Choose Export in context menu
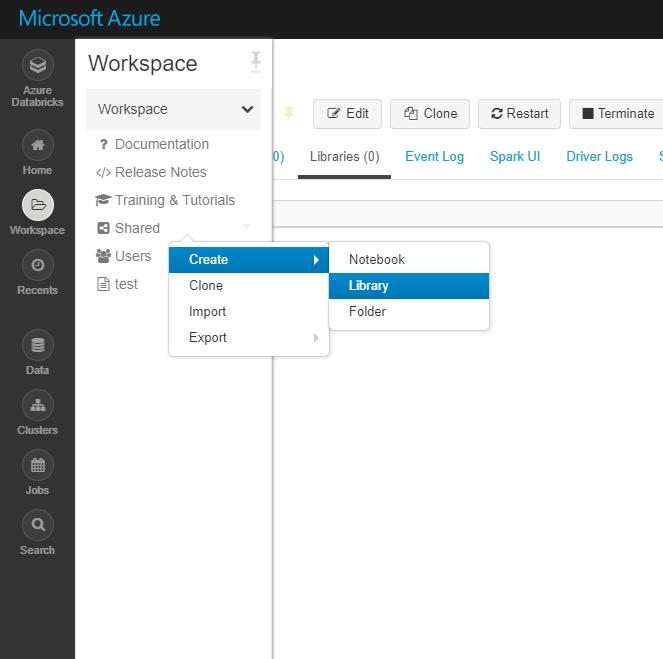663x659 pixels. tap(249, 338)
